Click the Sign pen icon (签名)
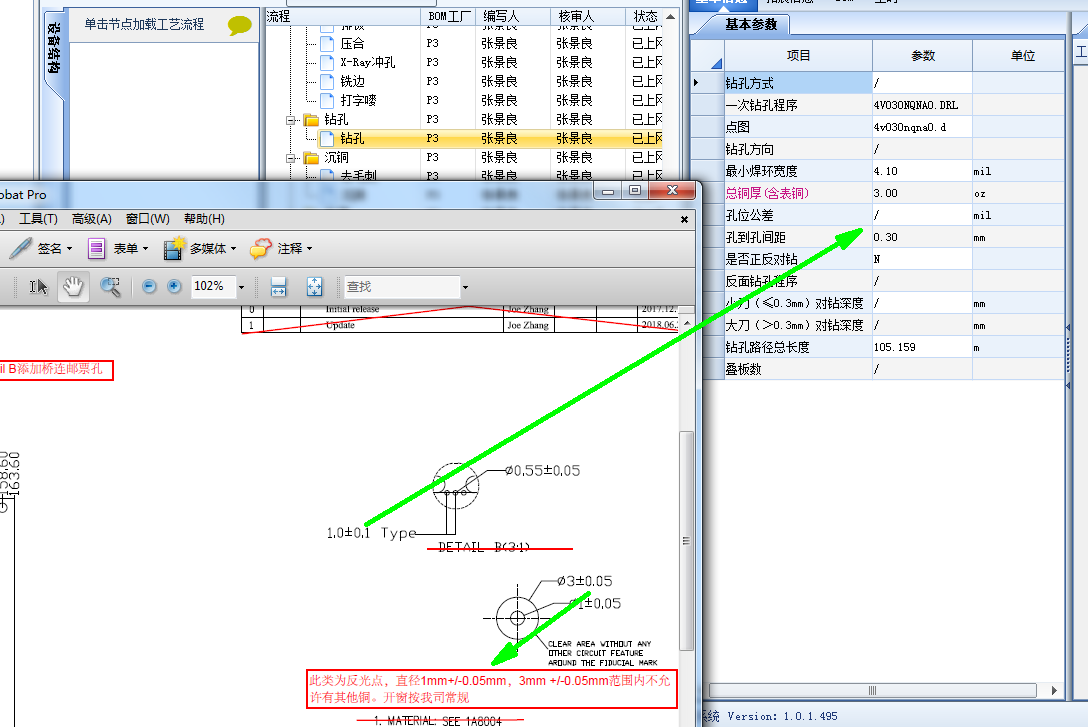 (x=20, y=248)
